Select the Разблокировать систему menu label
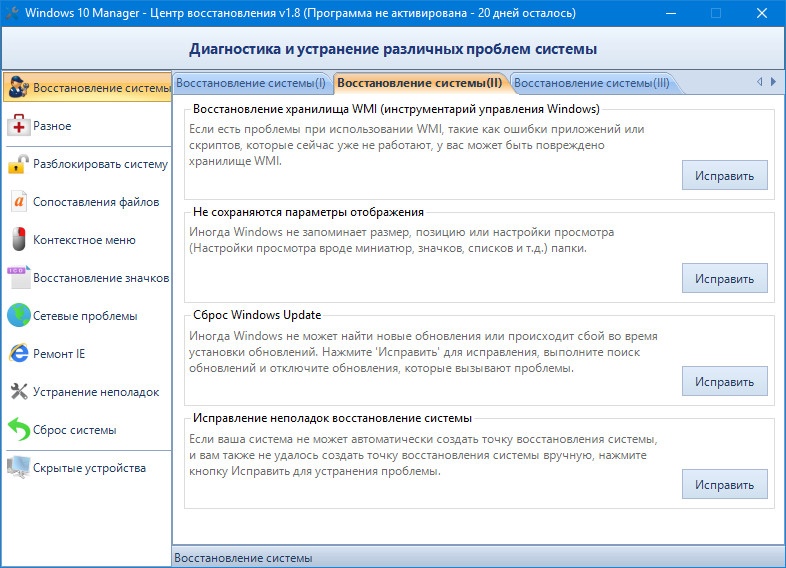This screenshot has height=568, width=786. coord(100,164)
